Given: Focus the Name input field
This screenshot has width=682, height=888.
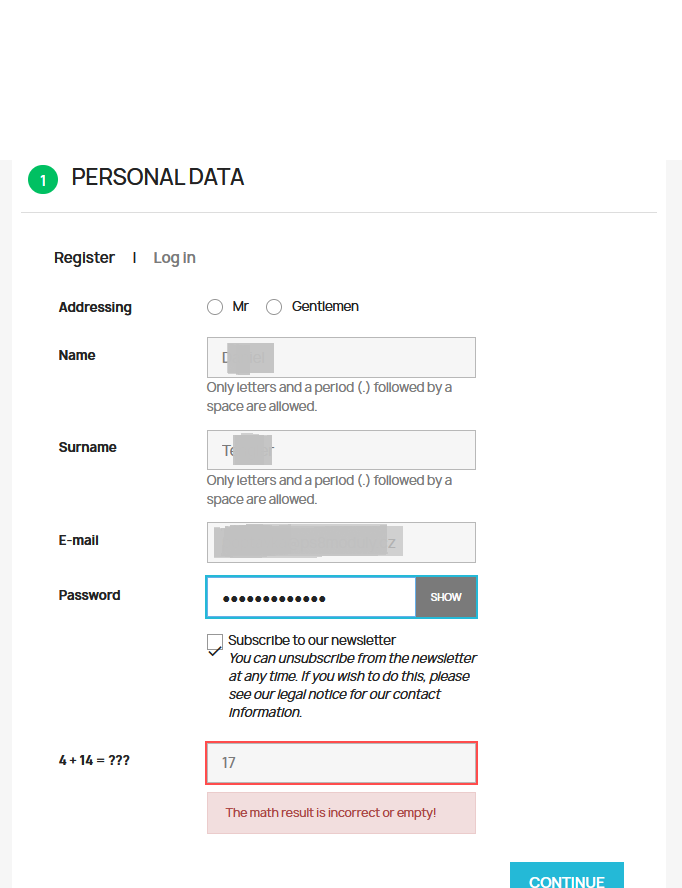Looking at the screenshot, I should point(341,357).
